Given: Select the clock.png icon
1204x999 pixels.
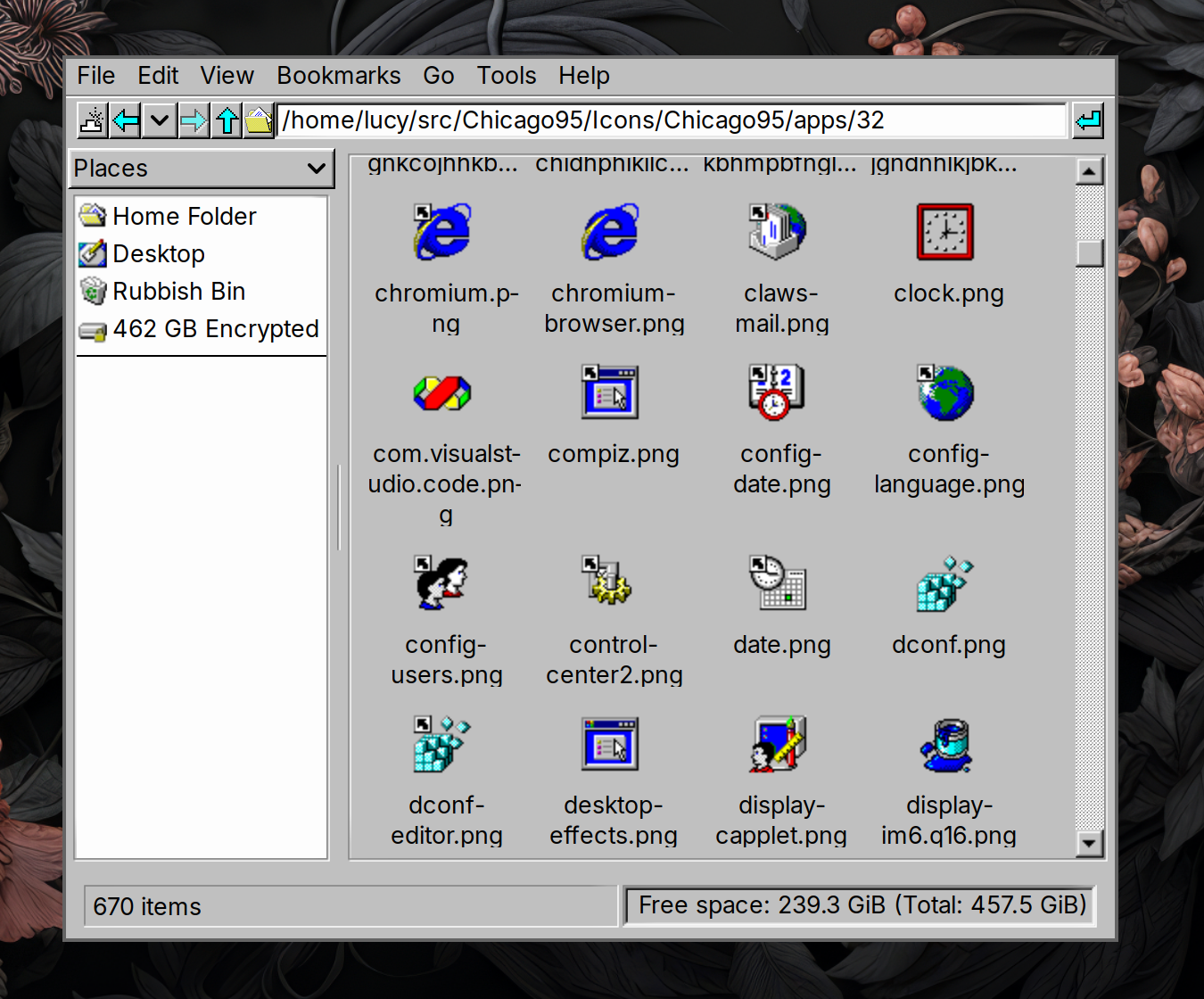Looking at the screenshot, I should tap(945, 232).
